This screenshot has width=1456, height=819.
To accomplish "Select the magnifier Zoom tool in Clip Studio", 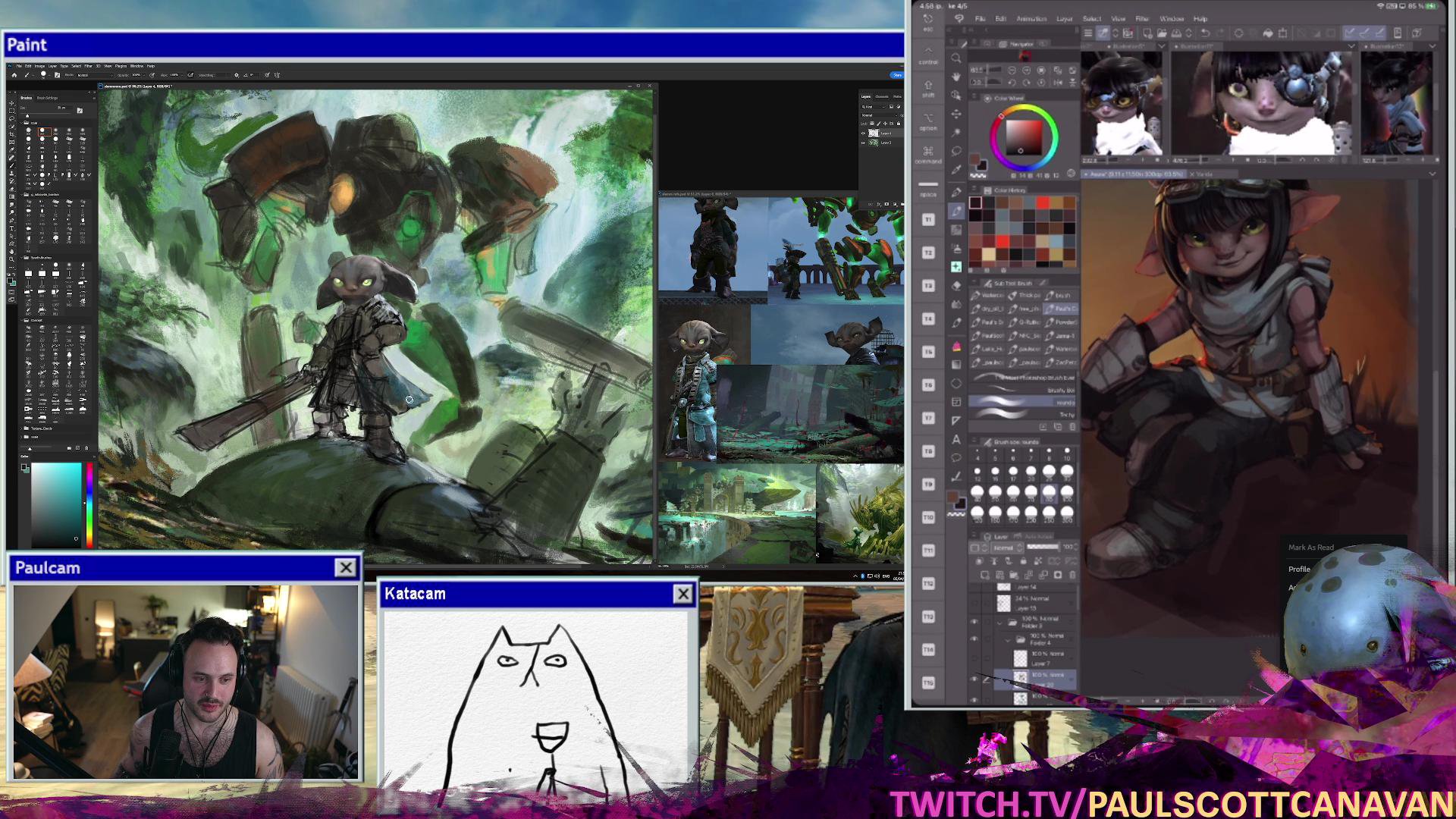I will tap(956, 58).
